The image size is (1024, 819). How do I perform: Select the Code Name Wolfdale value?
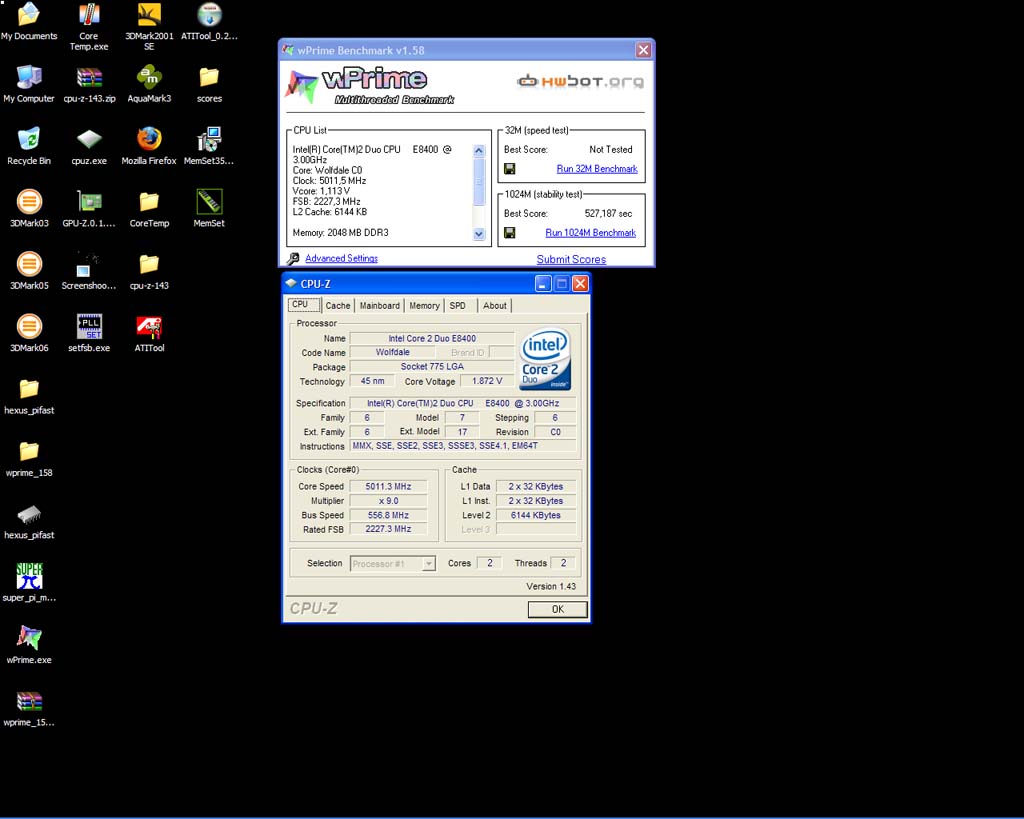392,352
